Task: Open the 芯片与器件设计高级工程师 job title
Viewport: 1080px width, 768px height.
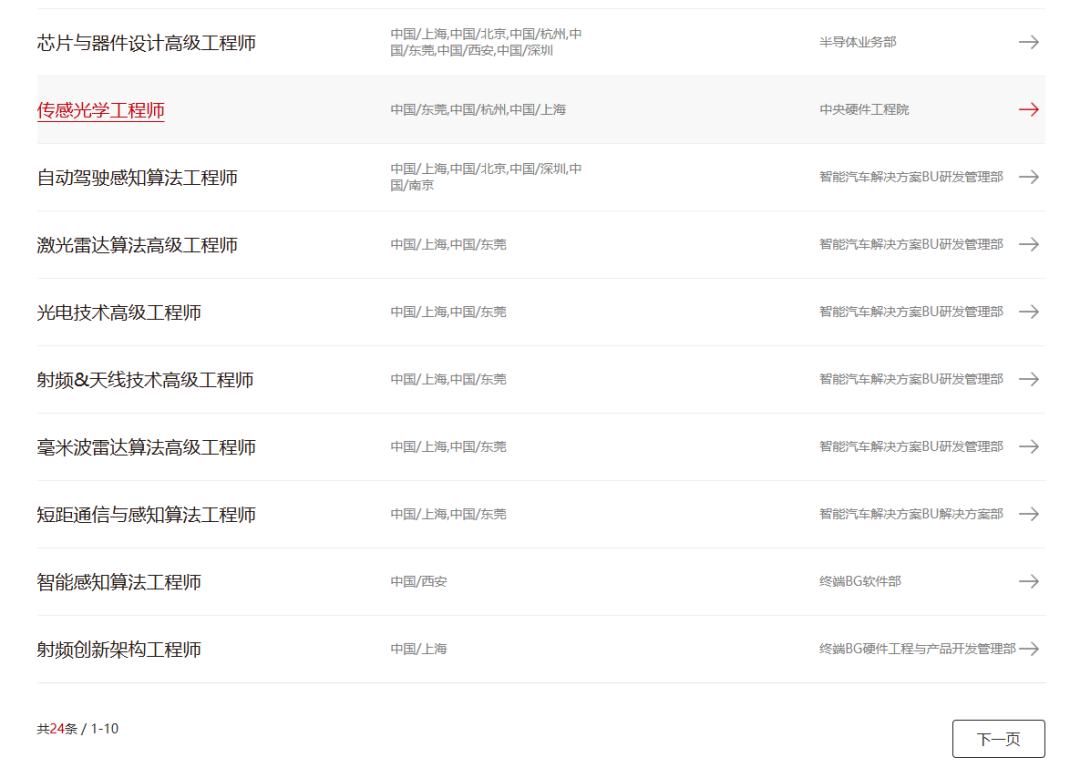Action: pos(146,43)
